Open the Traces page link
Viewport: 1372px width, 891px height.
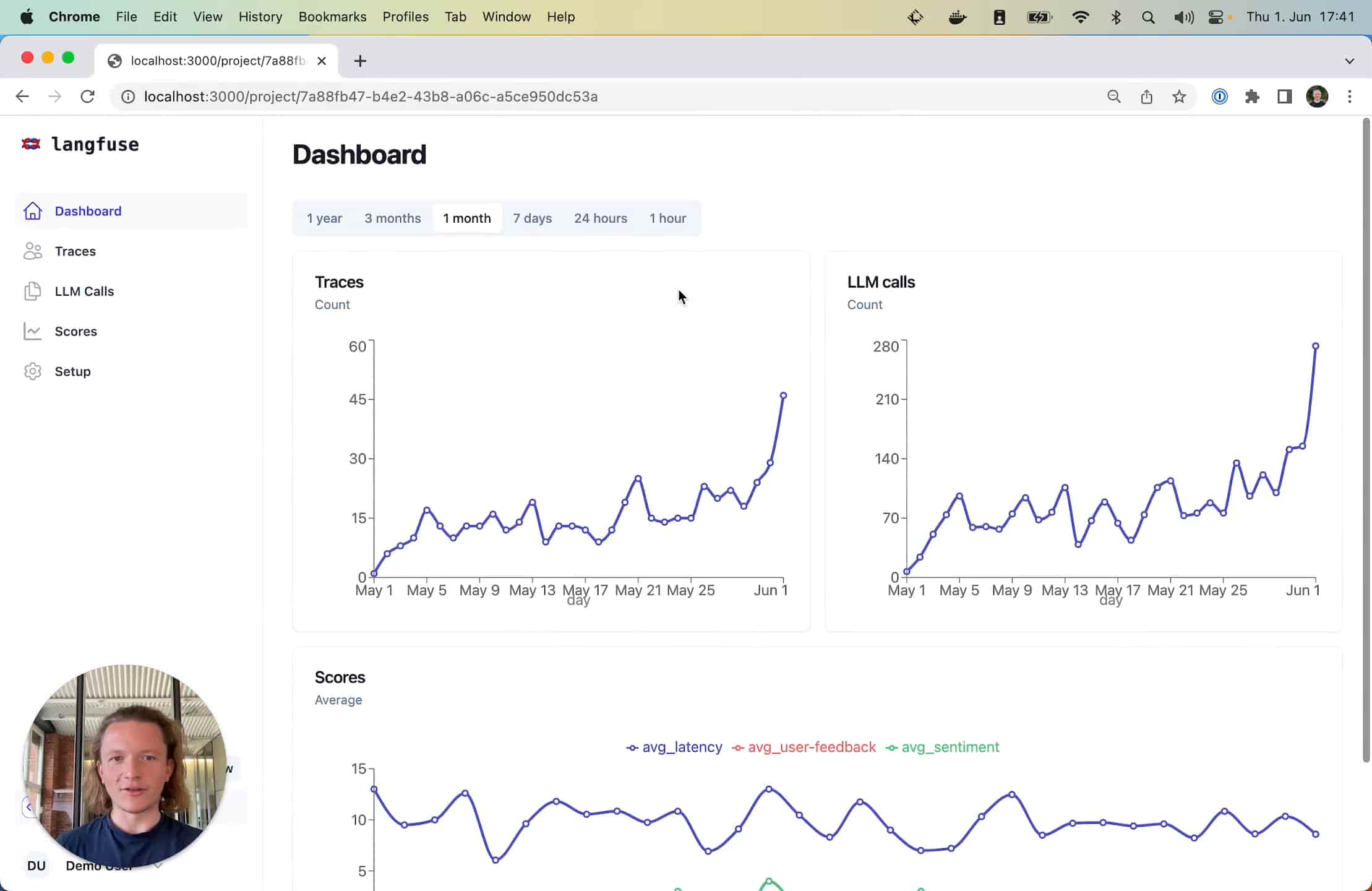pyautogui.click(x=75, y=251)
